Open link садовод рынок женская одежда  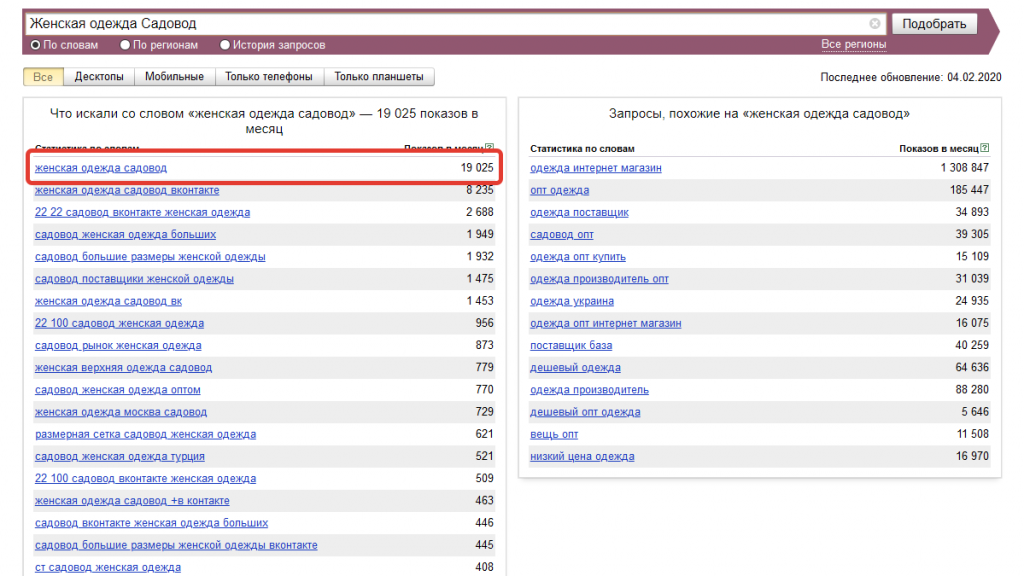(x=118, y=345)
